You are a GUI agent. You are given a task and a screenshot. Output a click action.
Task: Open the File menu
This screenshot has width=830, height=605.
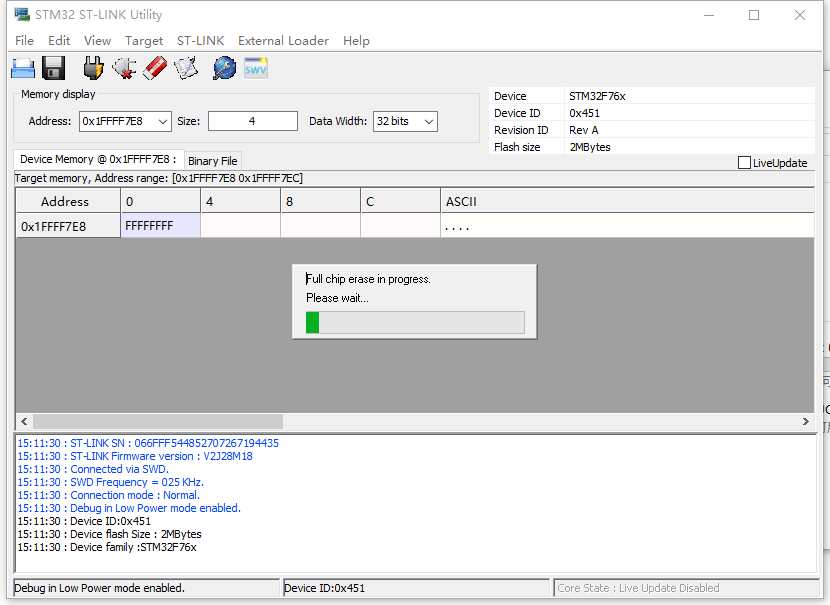pyautogui.click(x=24, y=41)
